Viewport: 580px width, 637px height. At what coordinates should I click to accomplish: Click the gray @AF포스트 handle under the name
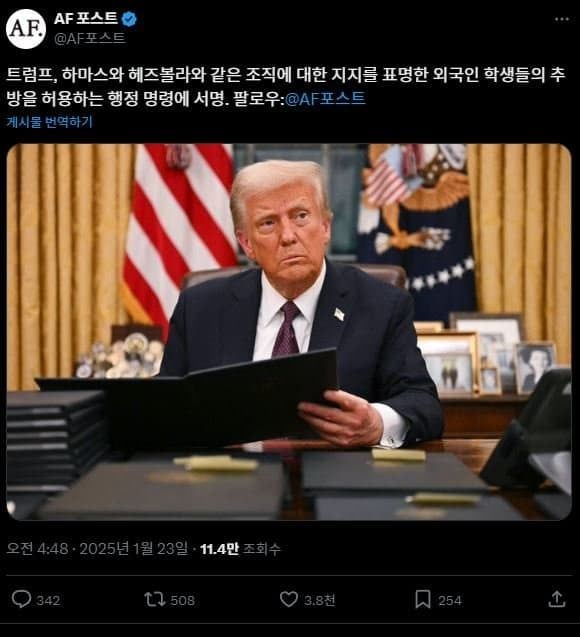tap(90, 38)
